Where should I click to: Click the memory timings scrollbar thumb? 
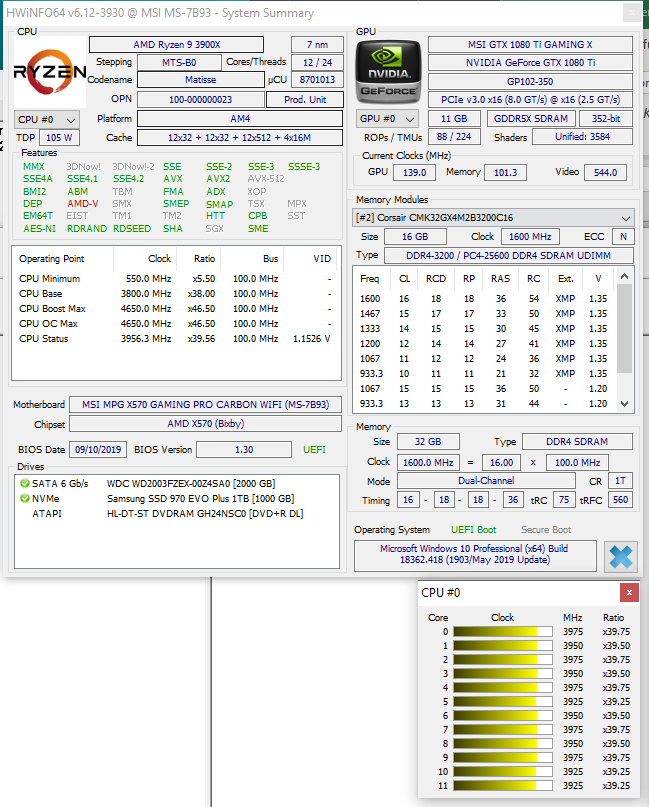click(x=624, y=329)
